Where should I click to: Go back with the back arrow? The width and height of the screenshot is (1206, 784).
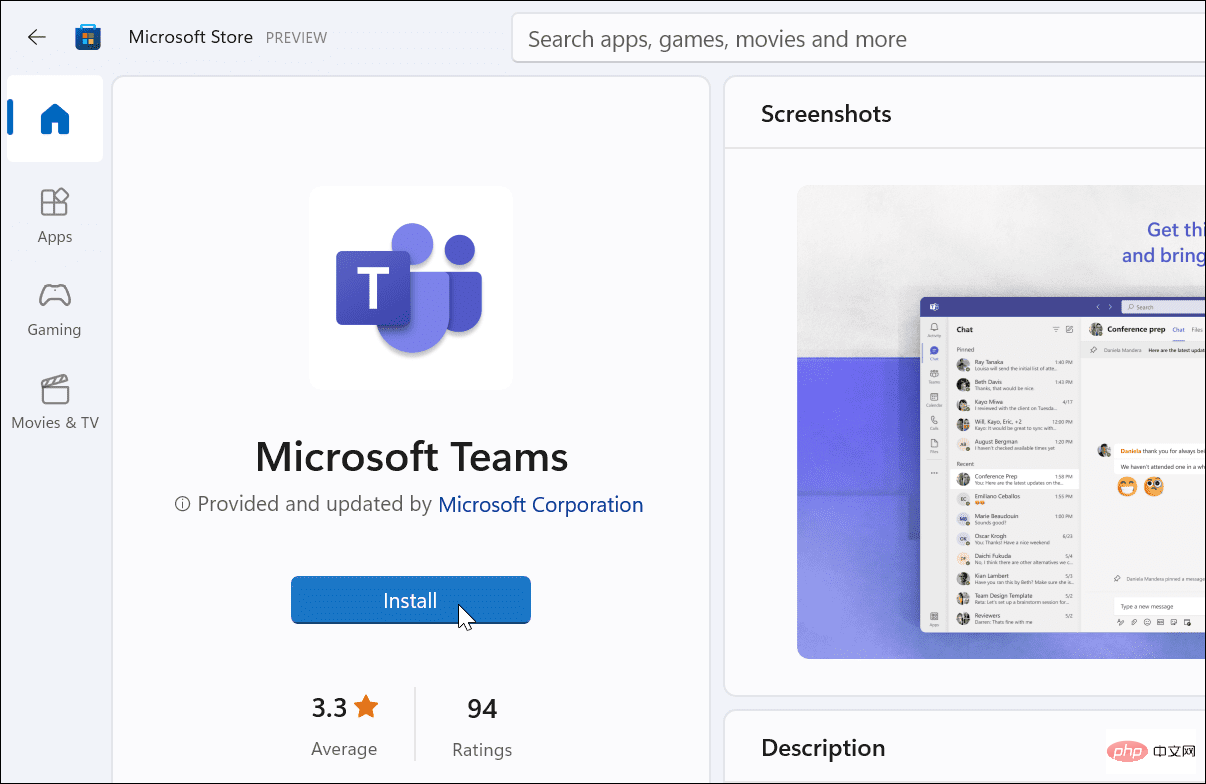[37, 37]
